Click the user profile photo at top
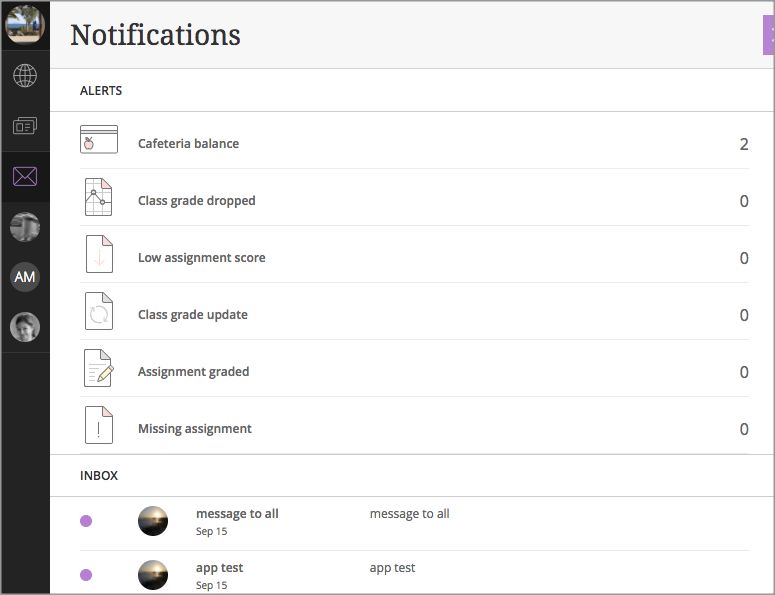This screenshot has height=595, width=775. pos(25,24)
